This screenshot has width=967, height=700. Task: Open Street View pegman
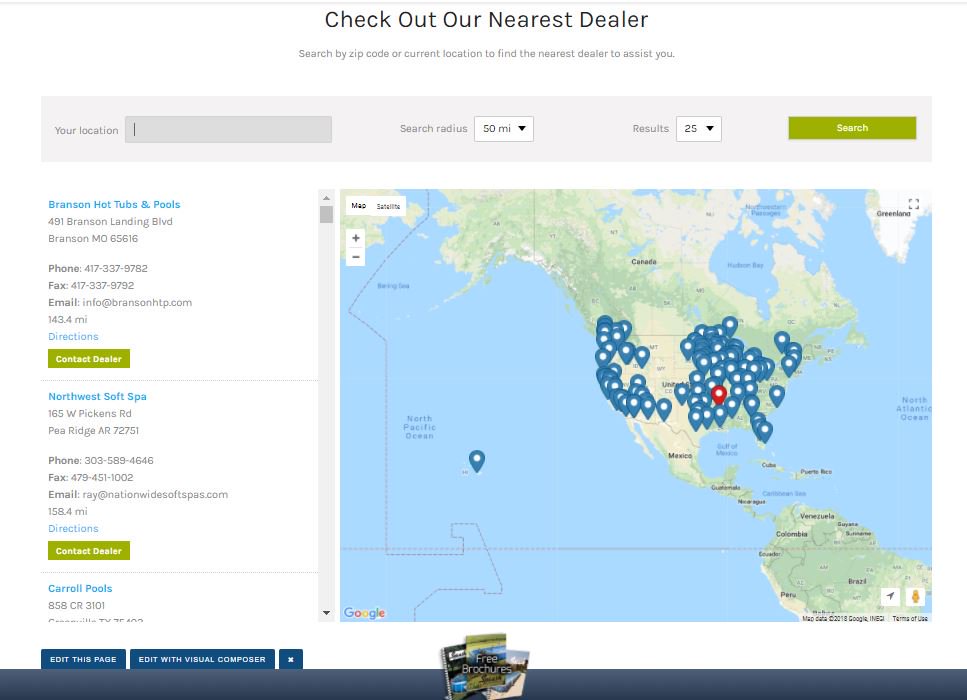(915, 596)
